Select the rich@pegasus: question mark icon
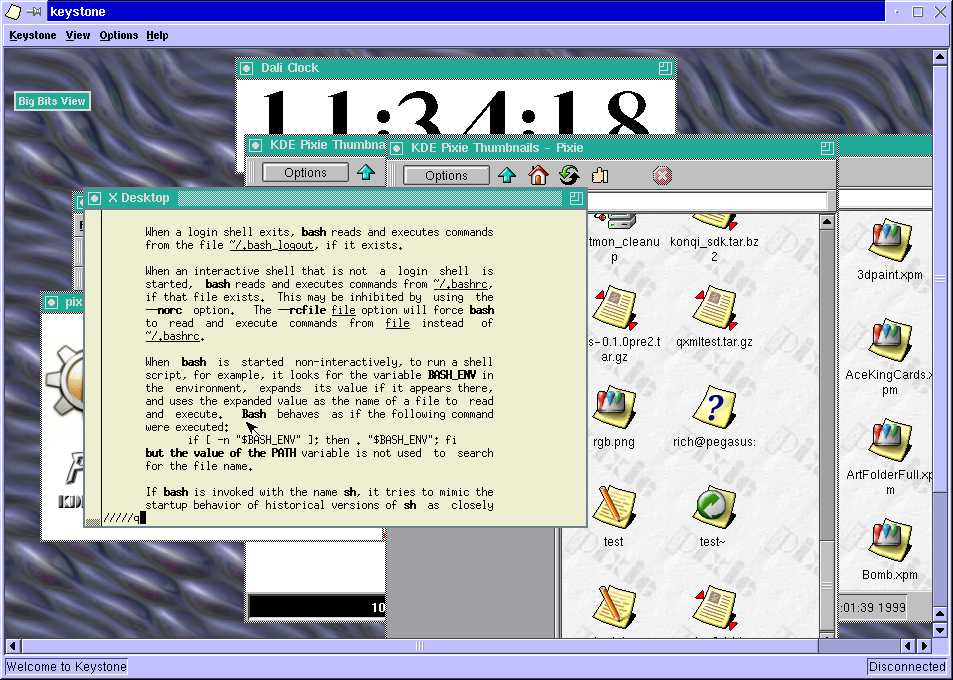Image resolution: width=953 pixels, height=680 pixels. tap(714, 407)
